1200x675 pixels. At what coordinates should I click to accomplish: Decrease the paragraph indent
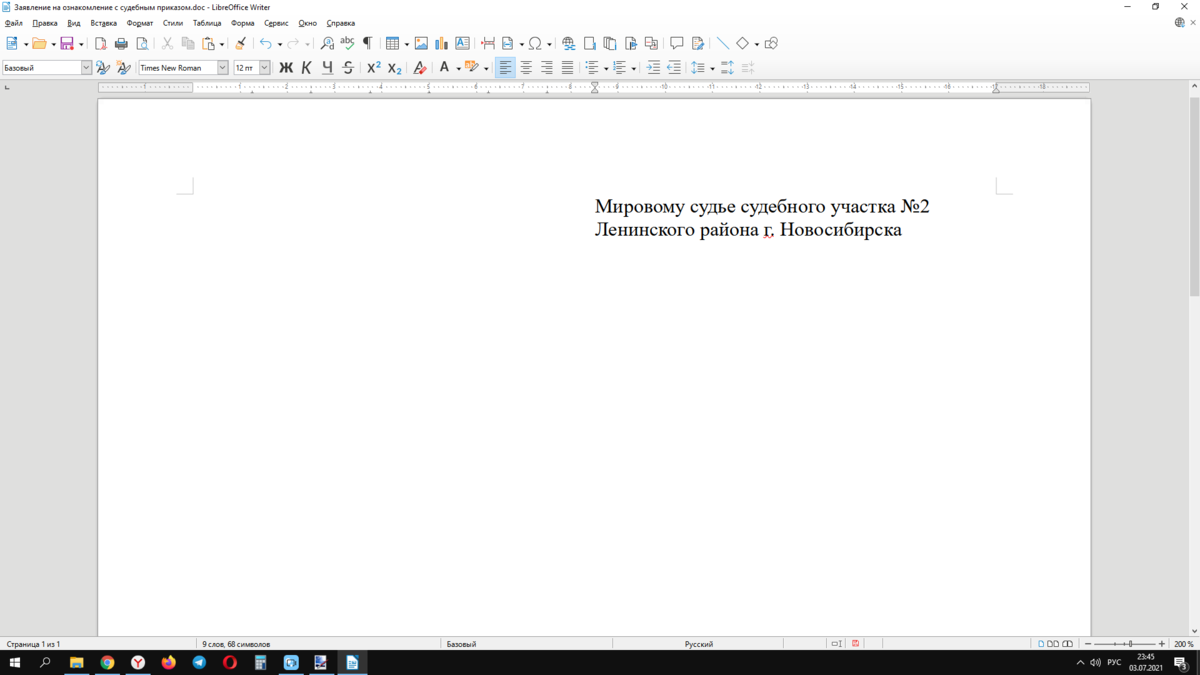[674, 67]
